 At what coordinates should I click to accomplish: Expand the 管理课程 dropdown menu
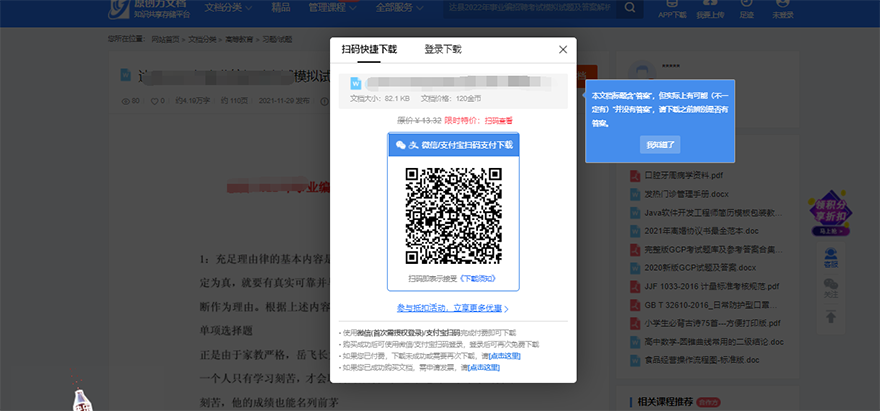click(x=332, y=8)
